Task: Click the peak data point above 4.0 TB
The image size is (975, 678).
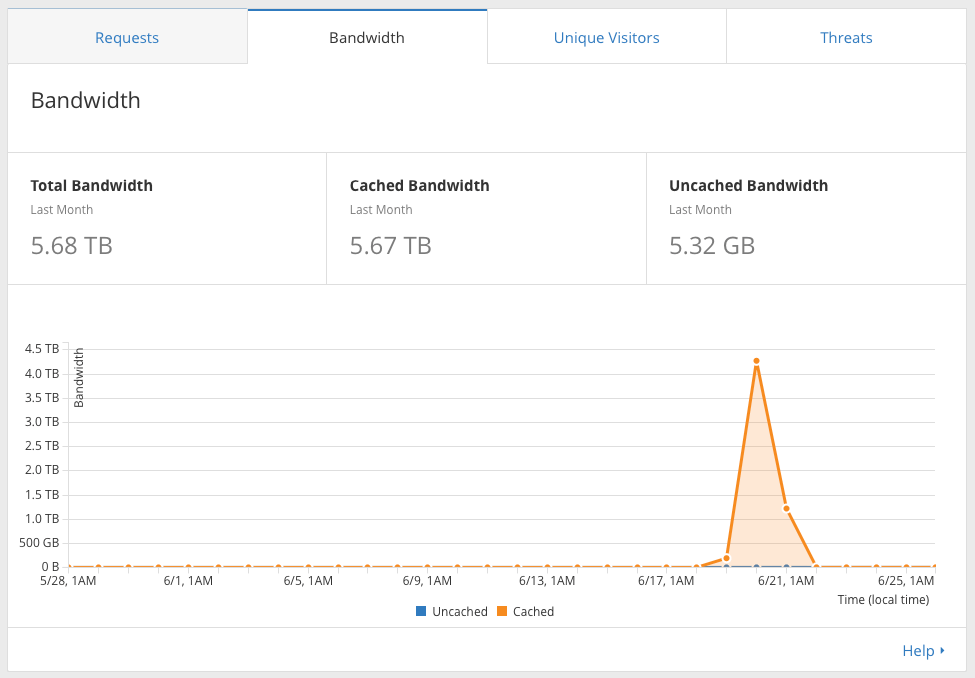Action: coord(756,361)
